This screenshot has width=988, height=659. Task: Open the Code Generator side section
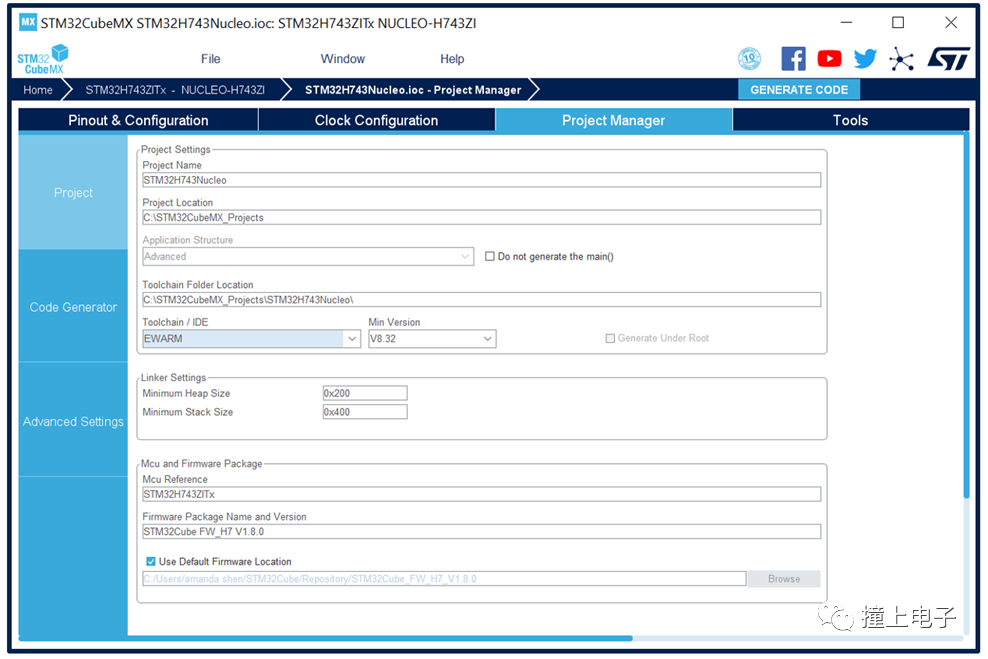pos(73,307)
